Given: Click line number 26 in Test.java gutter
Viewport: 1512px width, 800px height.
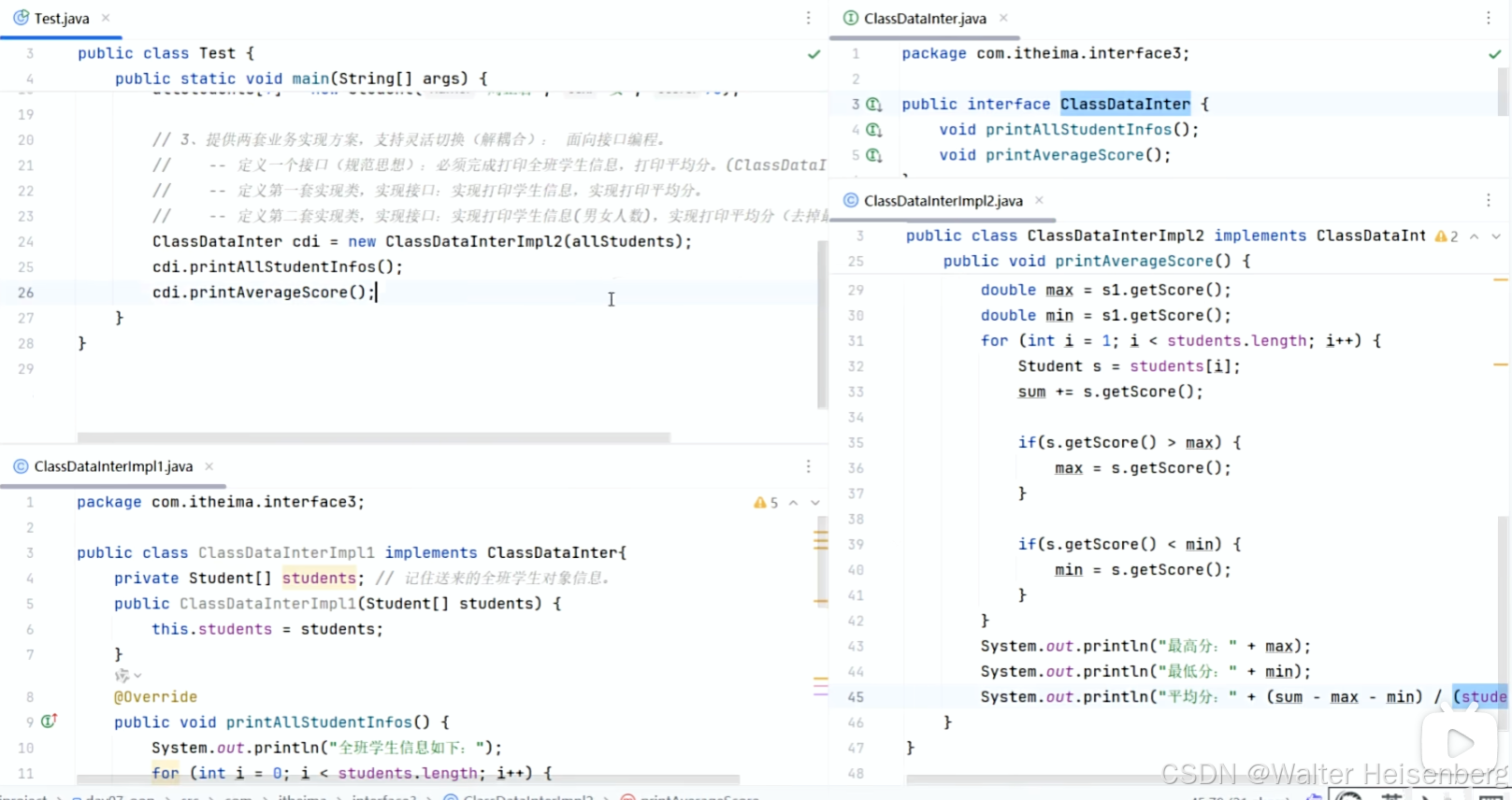Looking at the screenshot, I should (x=25, y=293).
